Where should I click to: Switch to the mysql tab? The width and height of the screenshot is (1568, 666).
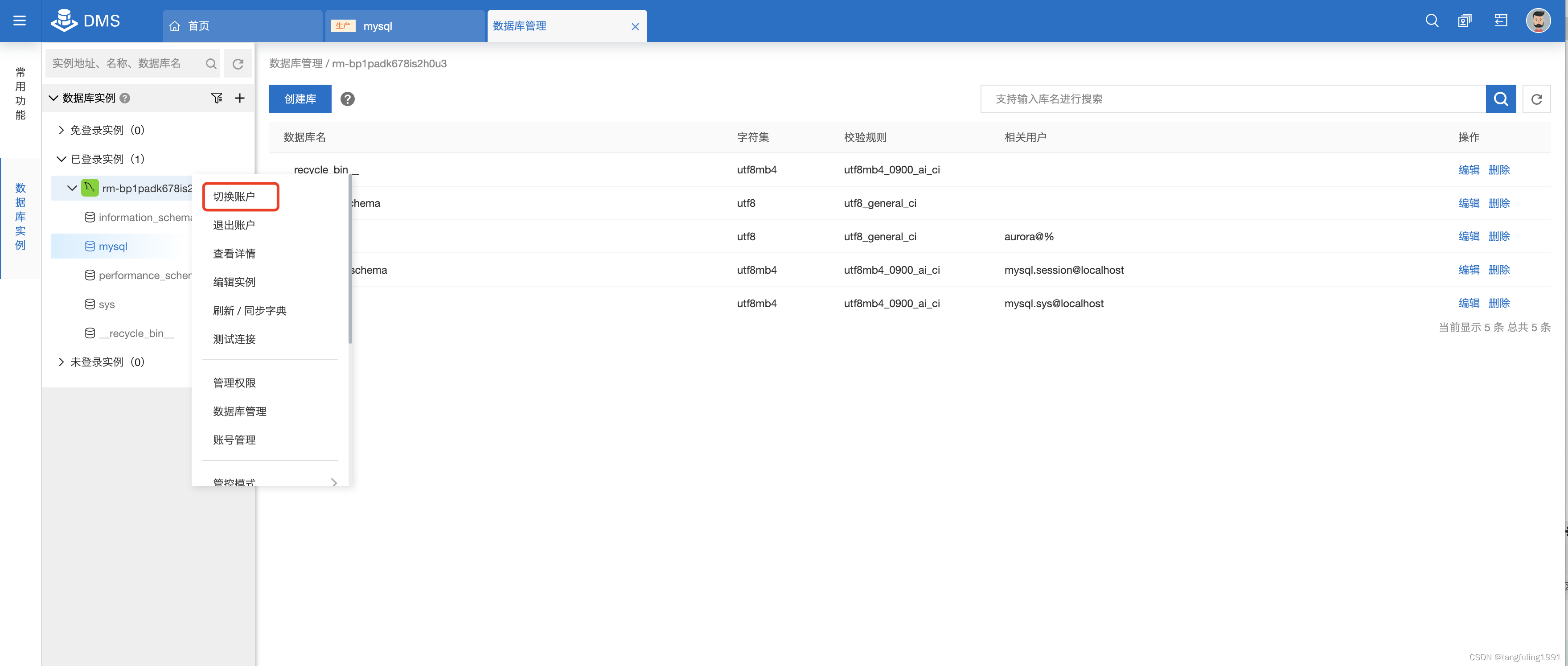[x=405, y=26]
